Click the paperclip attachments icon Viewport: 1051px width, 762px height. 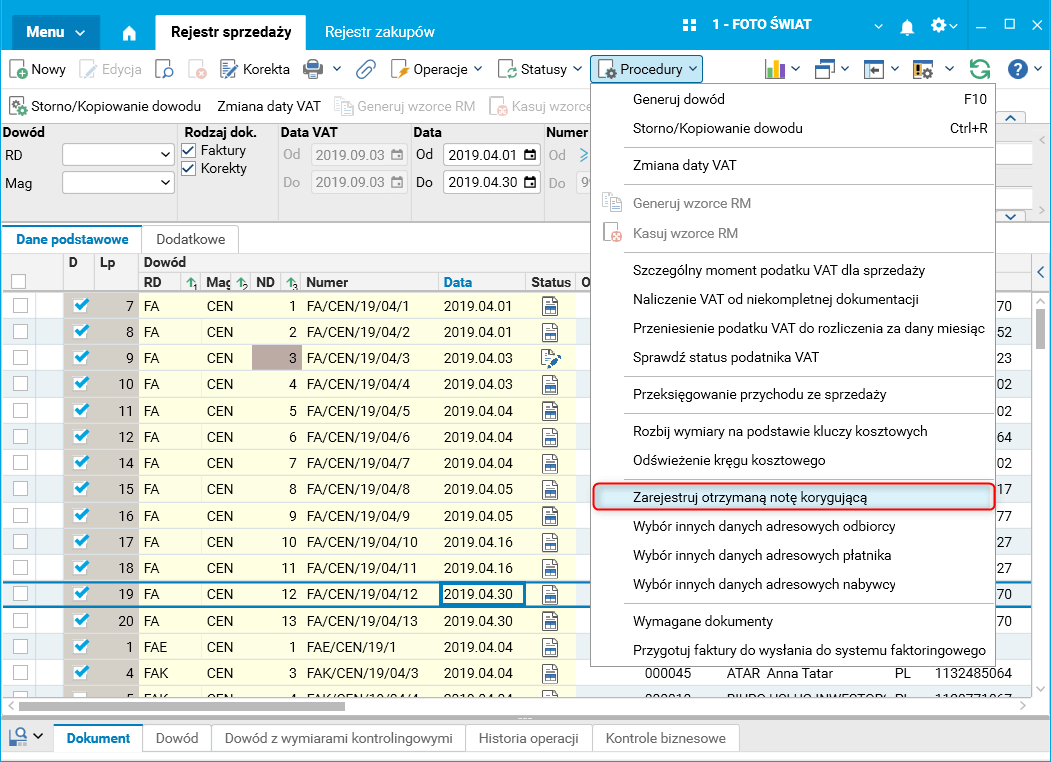[366, 69]
